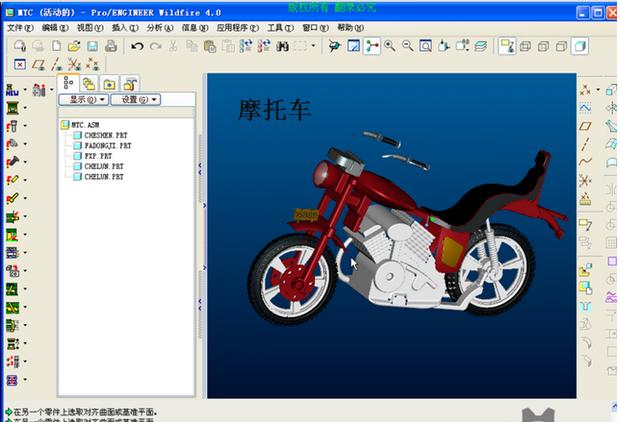Switch to the Folder Browser tab
The height and width of the screenshot is (422, 620).
pos(89,84)
